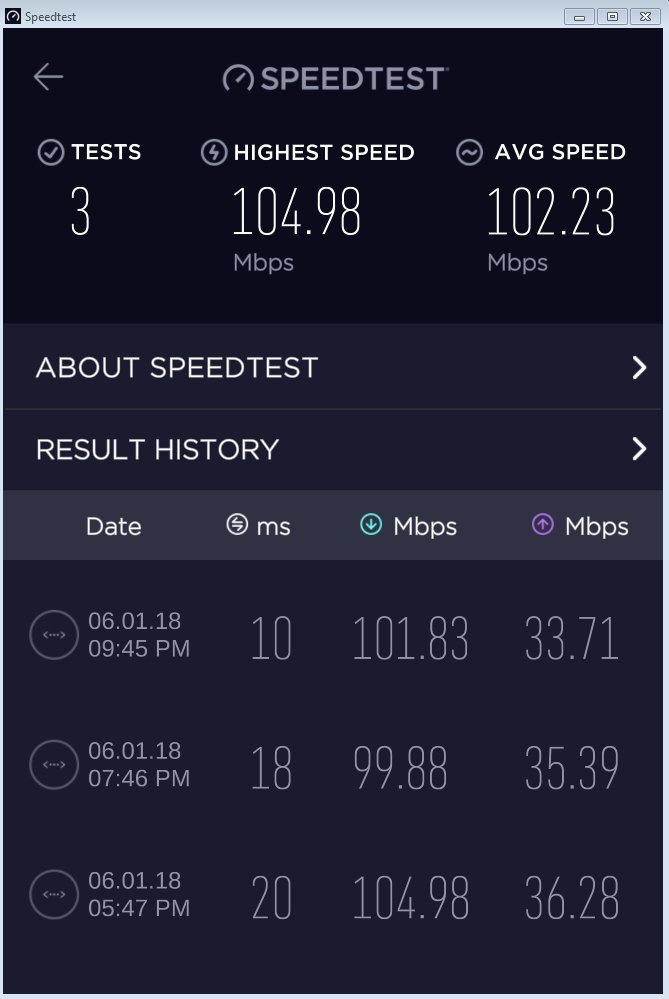
Task: Open the ABOUT SPEEDTEST menu row
Action: pos(333,367)
